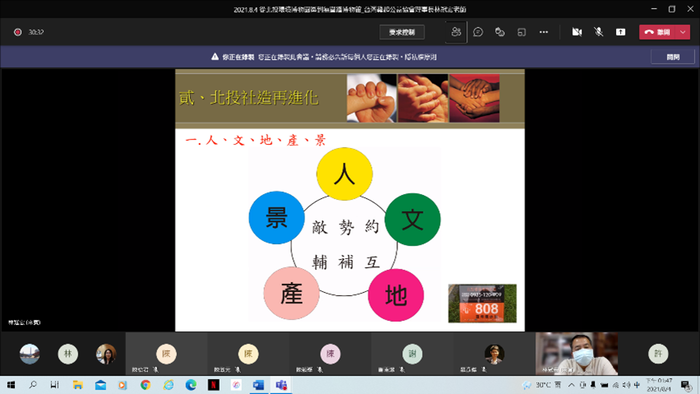Select the masked man video tile
The width and height of the screenshot is (700, 394).
(577, 353)
